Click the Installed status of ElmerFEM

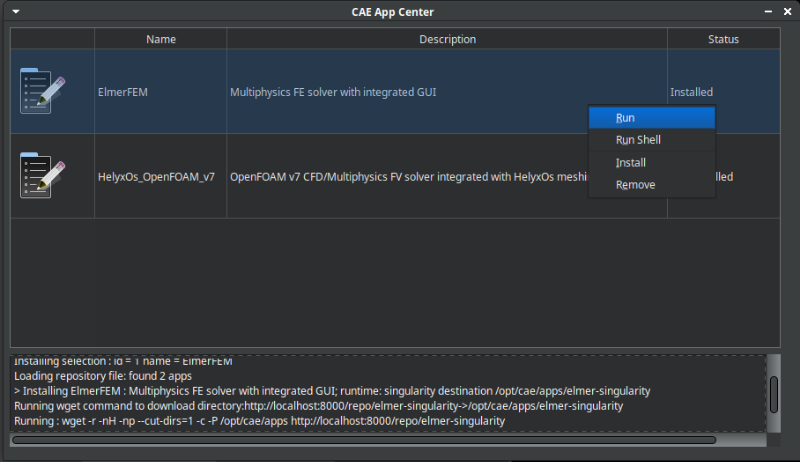coord(691,92)
